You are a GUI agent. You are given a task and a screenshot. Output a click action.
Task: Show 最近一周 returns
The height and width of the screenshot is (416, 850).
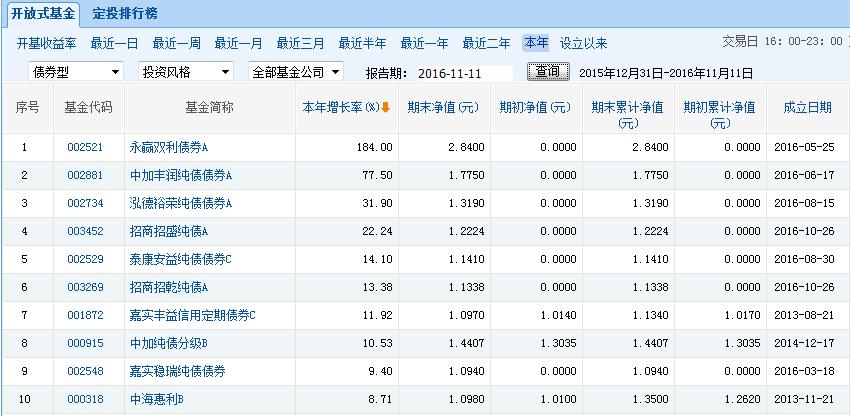(x=176, y=43)
